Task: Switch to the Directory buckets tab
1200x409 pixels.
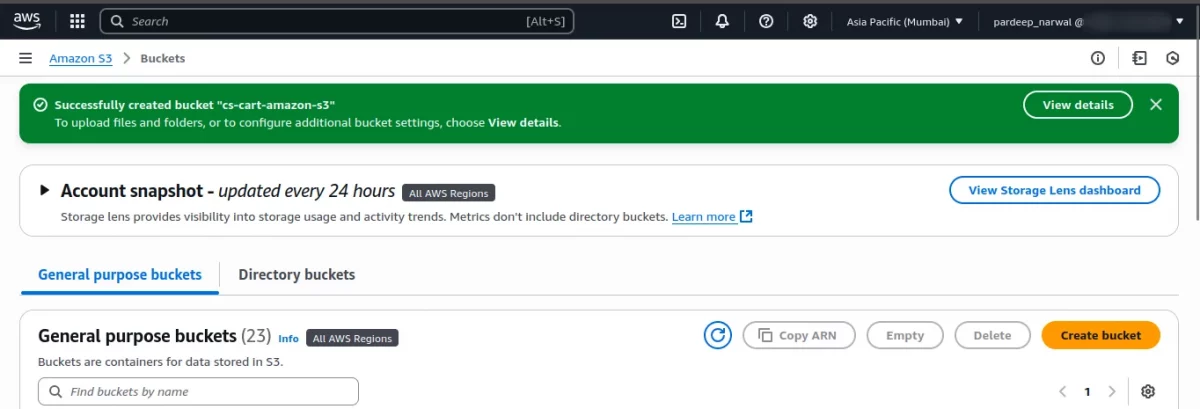Action: [296, 274]
